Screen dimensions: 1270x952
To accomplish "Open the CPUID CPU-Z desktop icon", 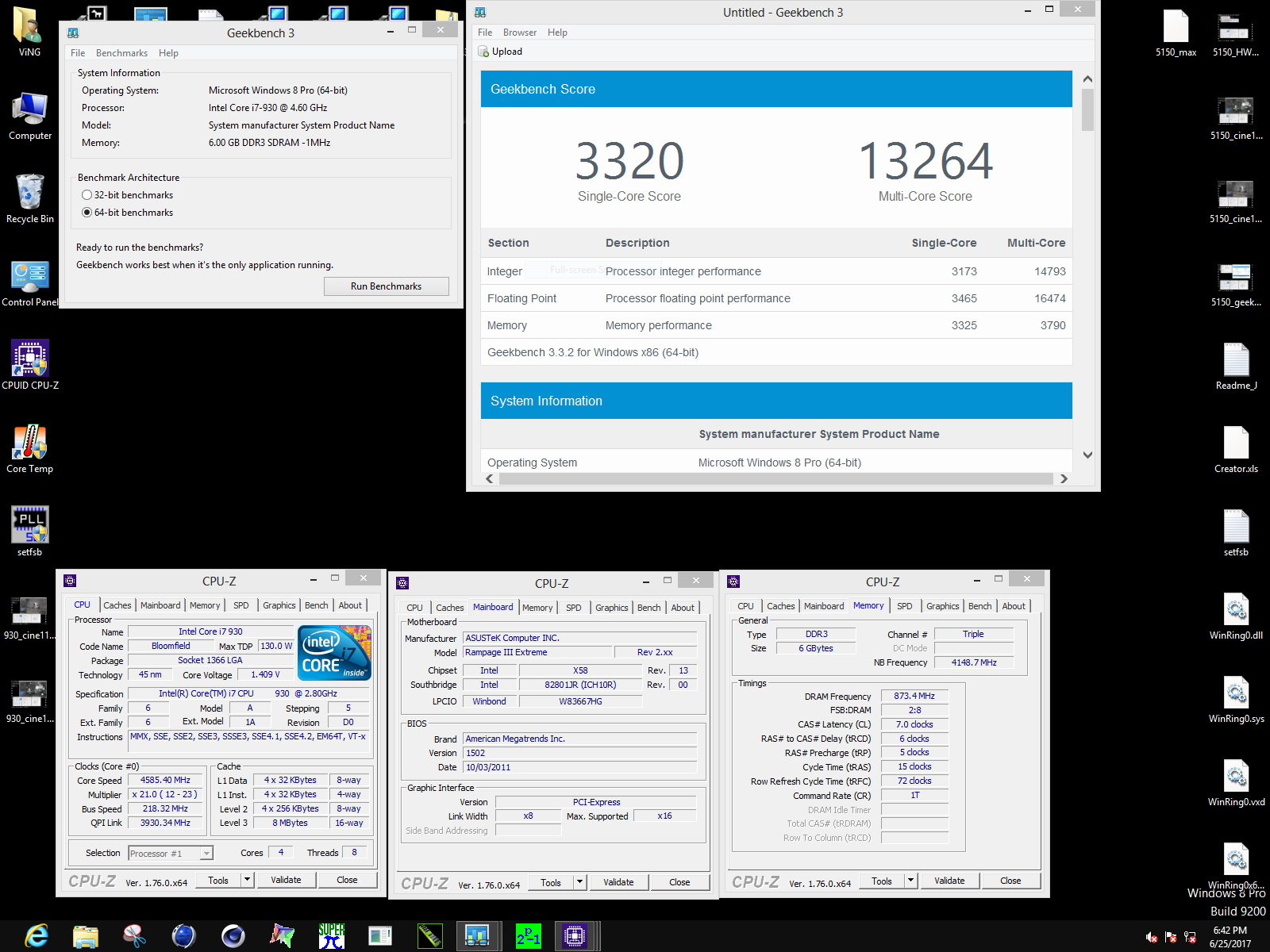I will click(30, 359).
